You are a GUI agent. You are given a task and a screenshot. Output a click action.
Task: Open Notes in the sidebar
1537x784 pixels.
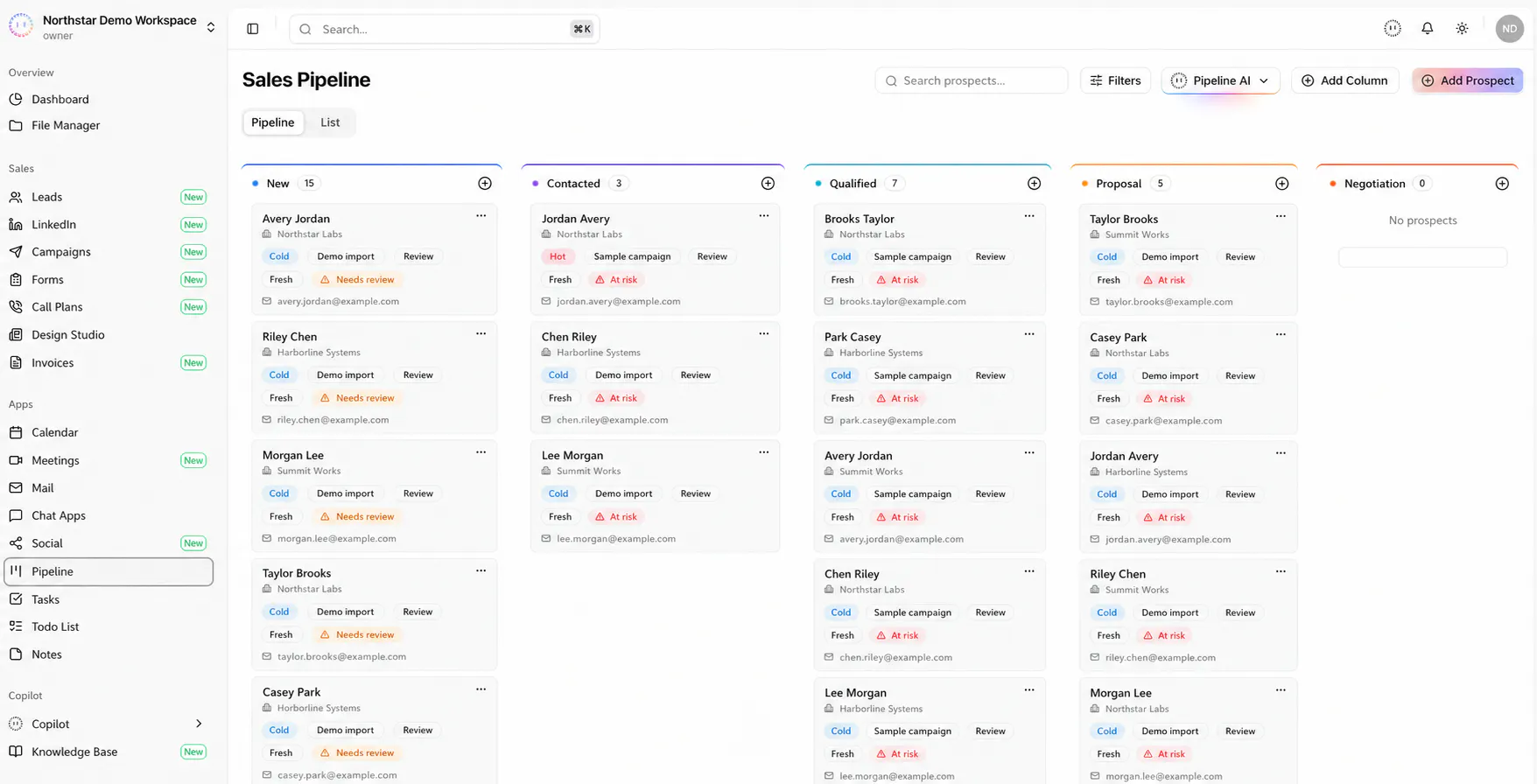(x=109, y=654)
